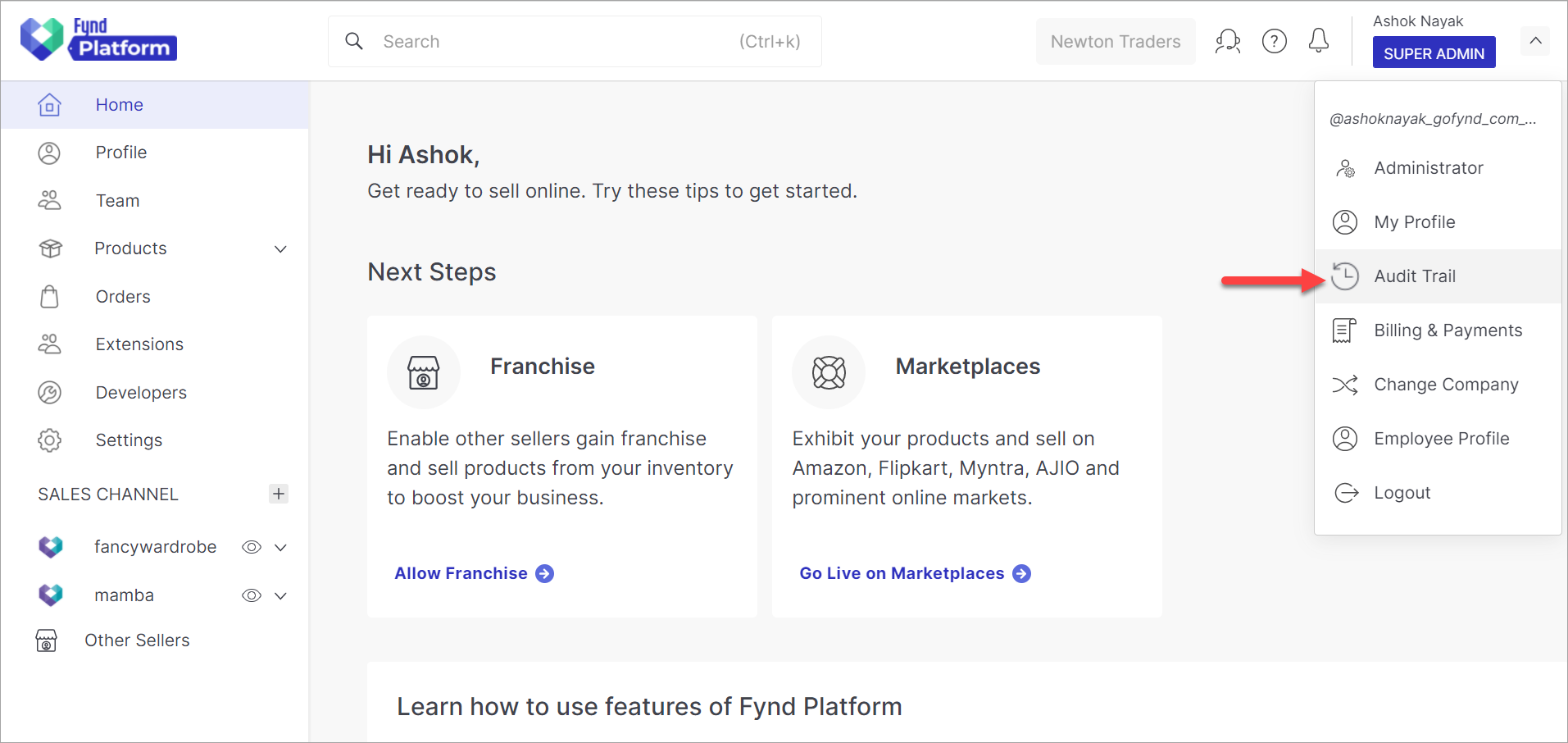Click the SUPER ADMIN badge
Viewport: 1568px width, 743px height.
click(x=1434, y=52)
